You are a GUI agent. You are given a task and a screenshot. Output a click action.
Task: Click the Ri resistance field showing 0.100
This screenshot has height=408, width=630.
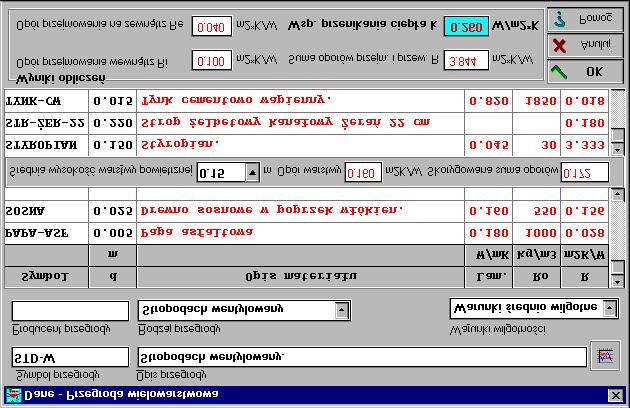pos(212,60)
